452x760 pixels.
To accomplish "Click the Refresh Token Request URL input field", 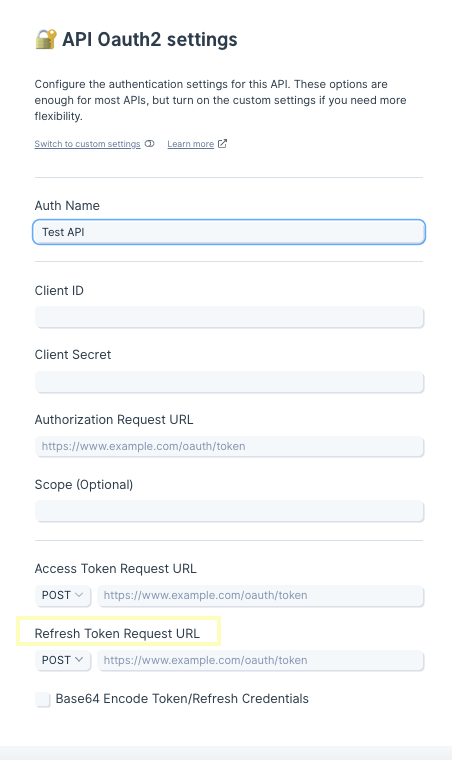I will pos(261,661).
